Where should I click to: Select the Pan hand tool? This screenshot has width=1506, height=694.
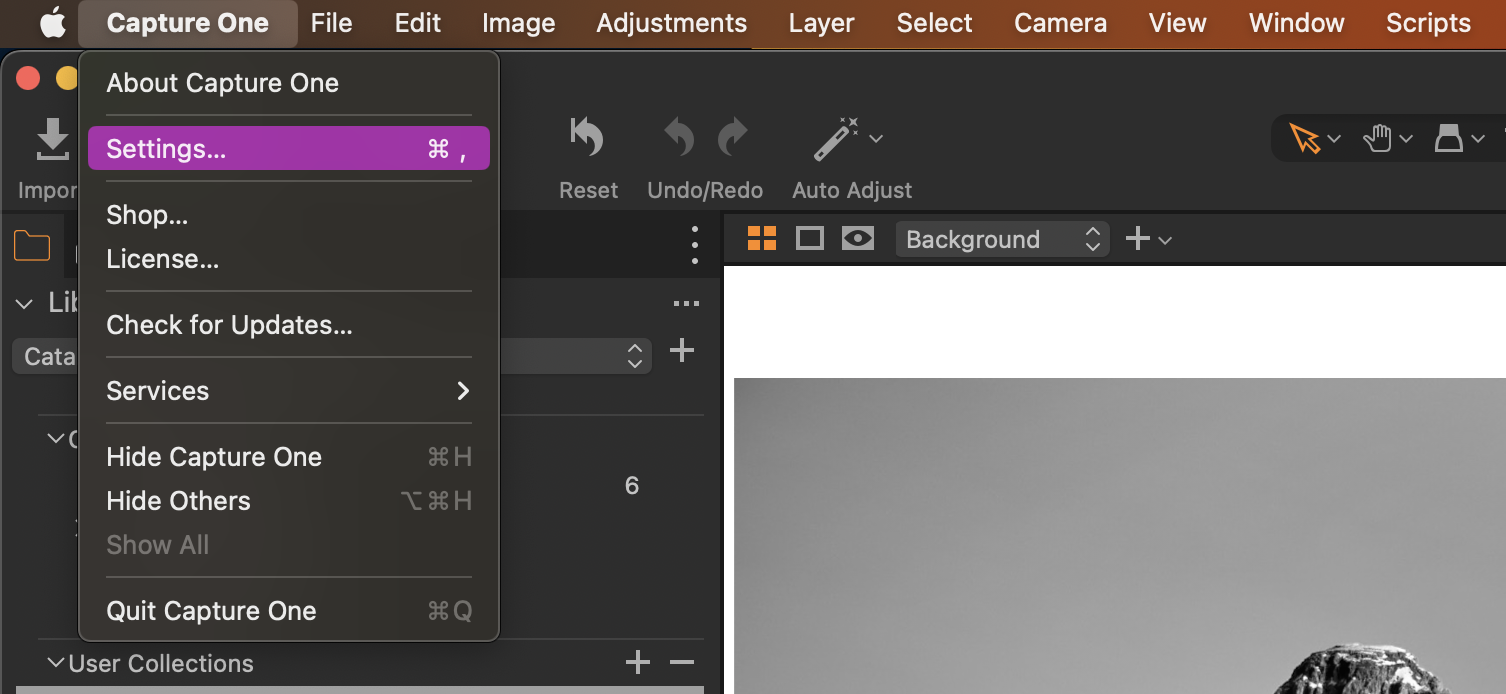pos(1378,139)
